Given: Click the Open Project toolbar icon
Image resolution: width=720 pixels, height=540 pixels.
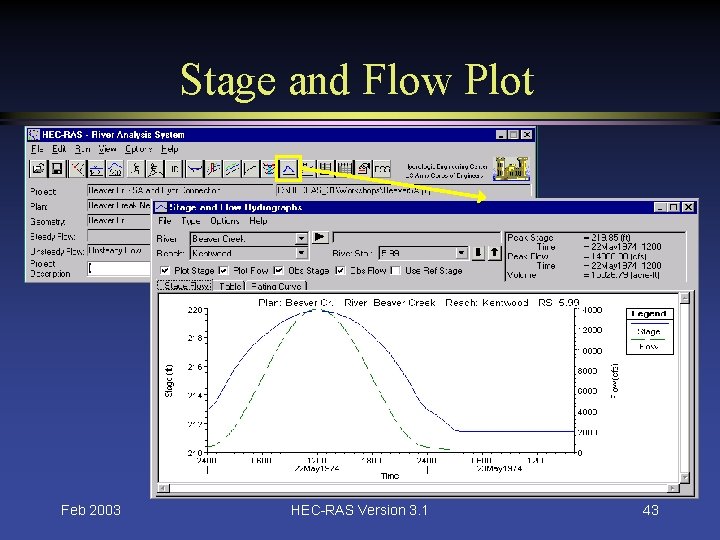Looking at the screenshot, I should [38, 169].
